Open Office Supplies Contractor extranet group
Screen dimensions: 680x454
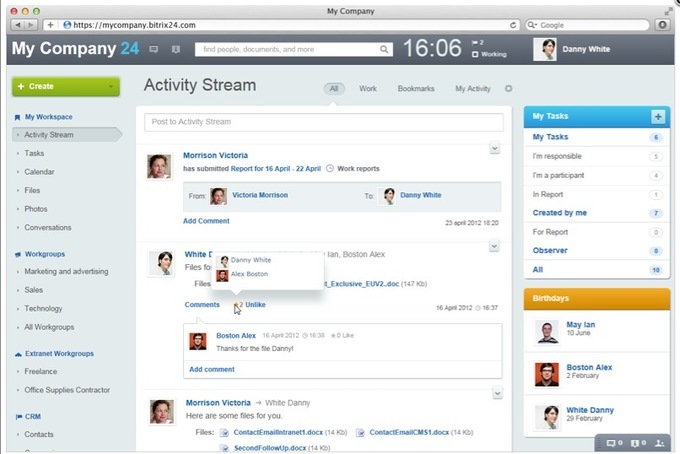click(67, 390)
